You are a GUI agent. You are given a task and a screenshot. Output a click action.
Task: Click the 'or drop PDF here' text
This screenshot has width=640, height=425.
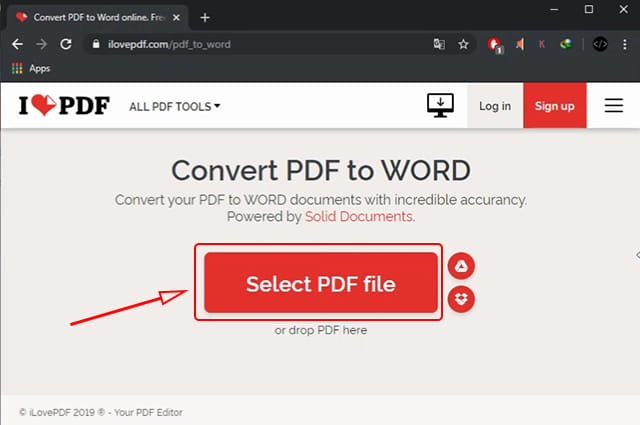321,330
